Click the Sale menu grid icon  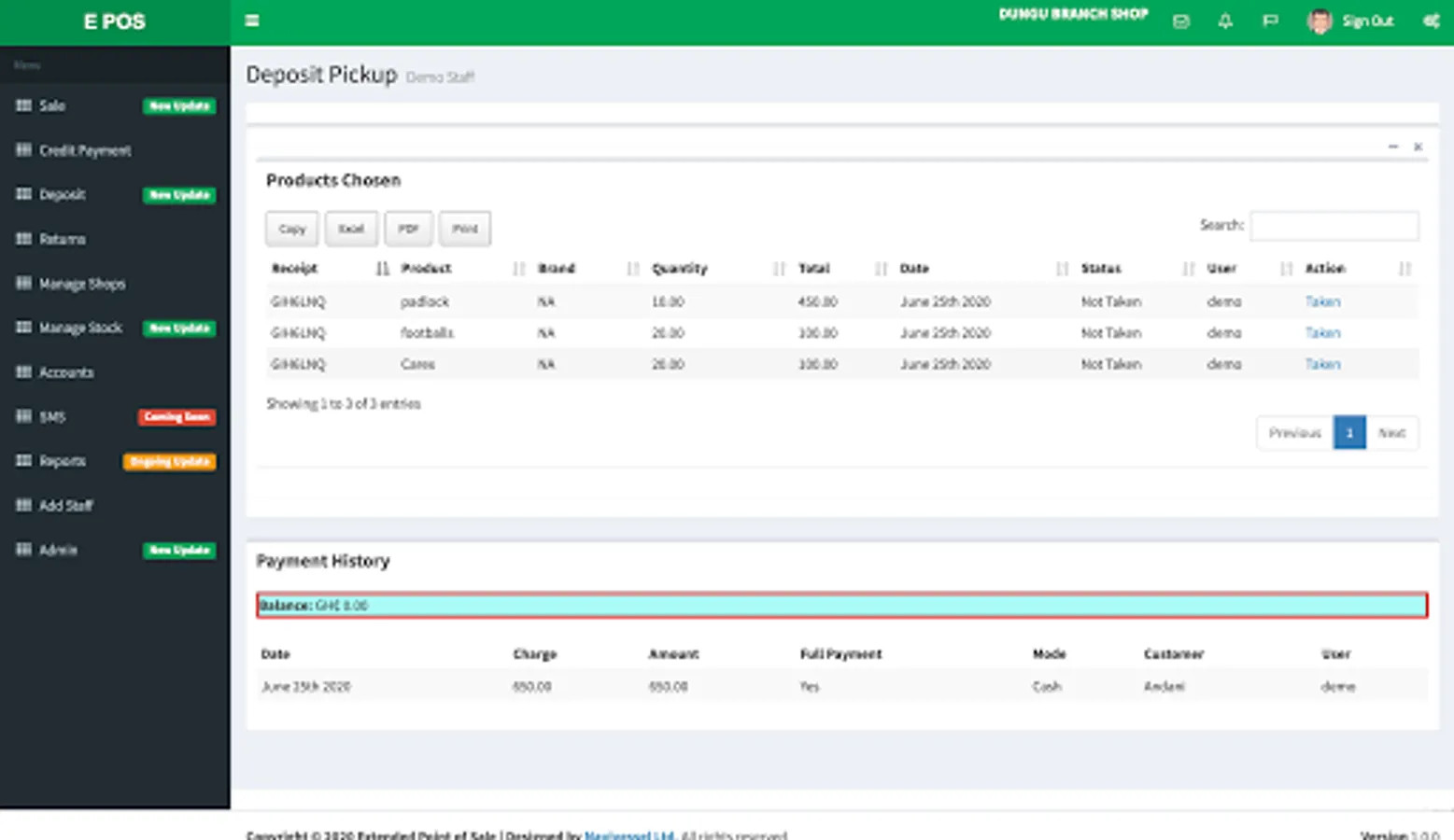[x=23, y=105]
